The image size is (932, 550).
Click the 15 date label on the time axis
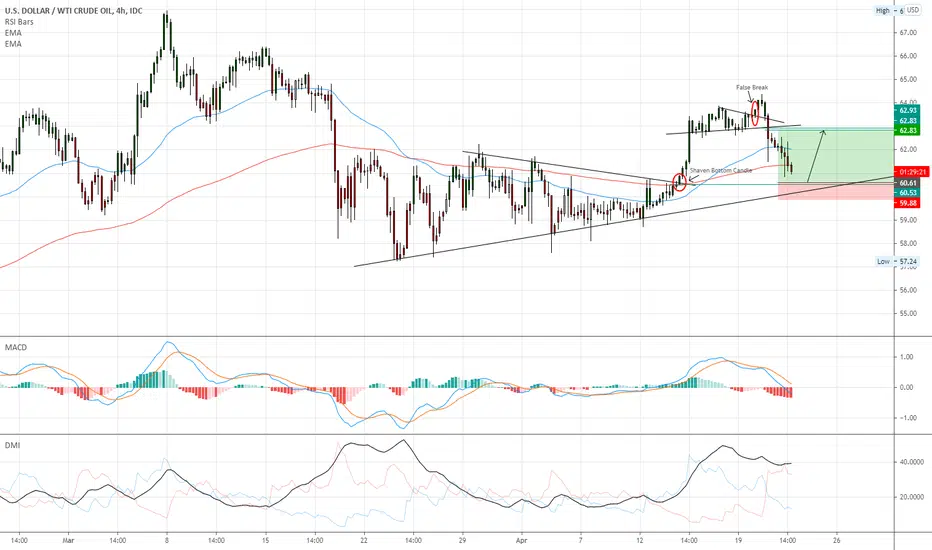pyautogui.click(x=266, y=540)
